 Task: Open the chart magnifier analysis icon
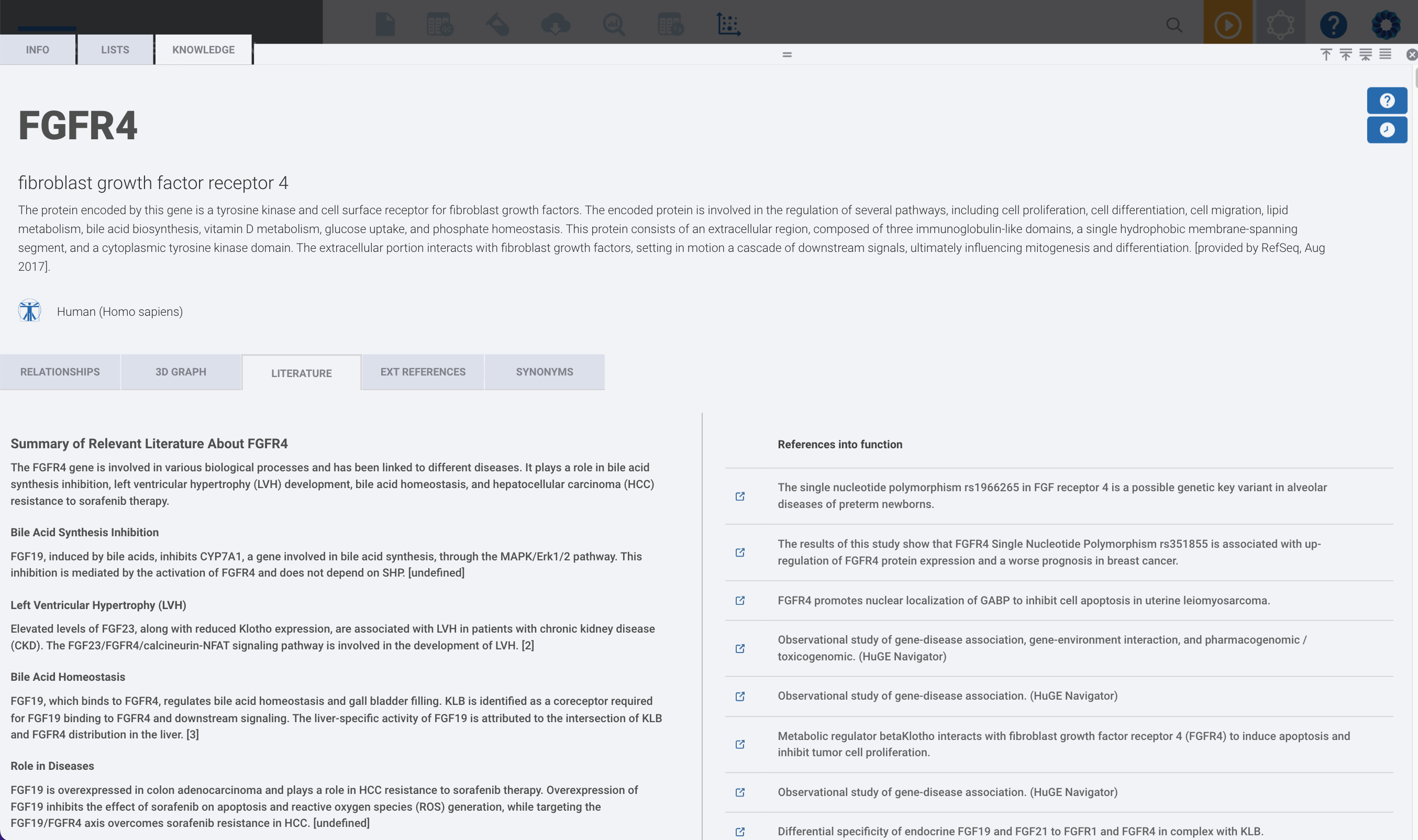pos(614,24)
